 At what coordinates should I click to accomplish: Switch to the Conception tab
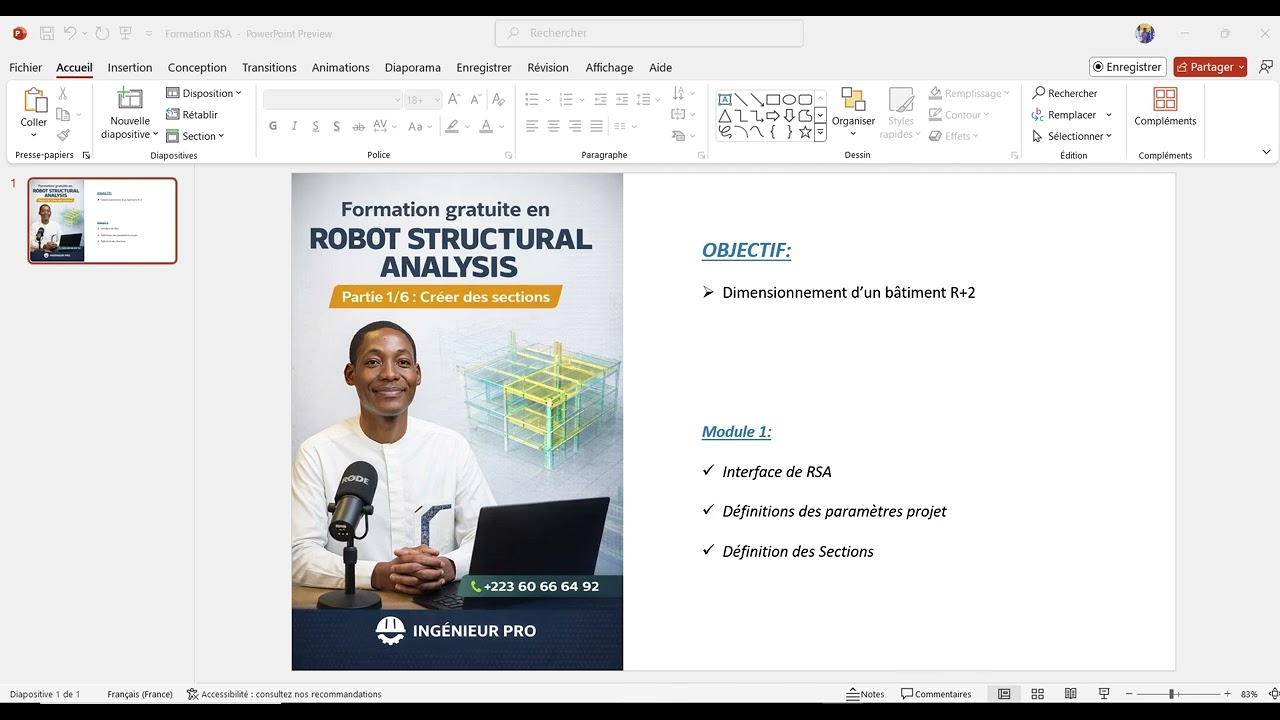tap(197, 67)
